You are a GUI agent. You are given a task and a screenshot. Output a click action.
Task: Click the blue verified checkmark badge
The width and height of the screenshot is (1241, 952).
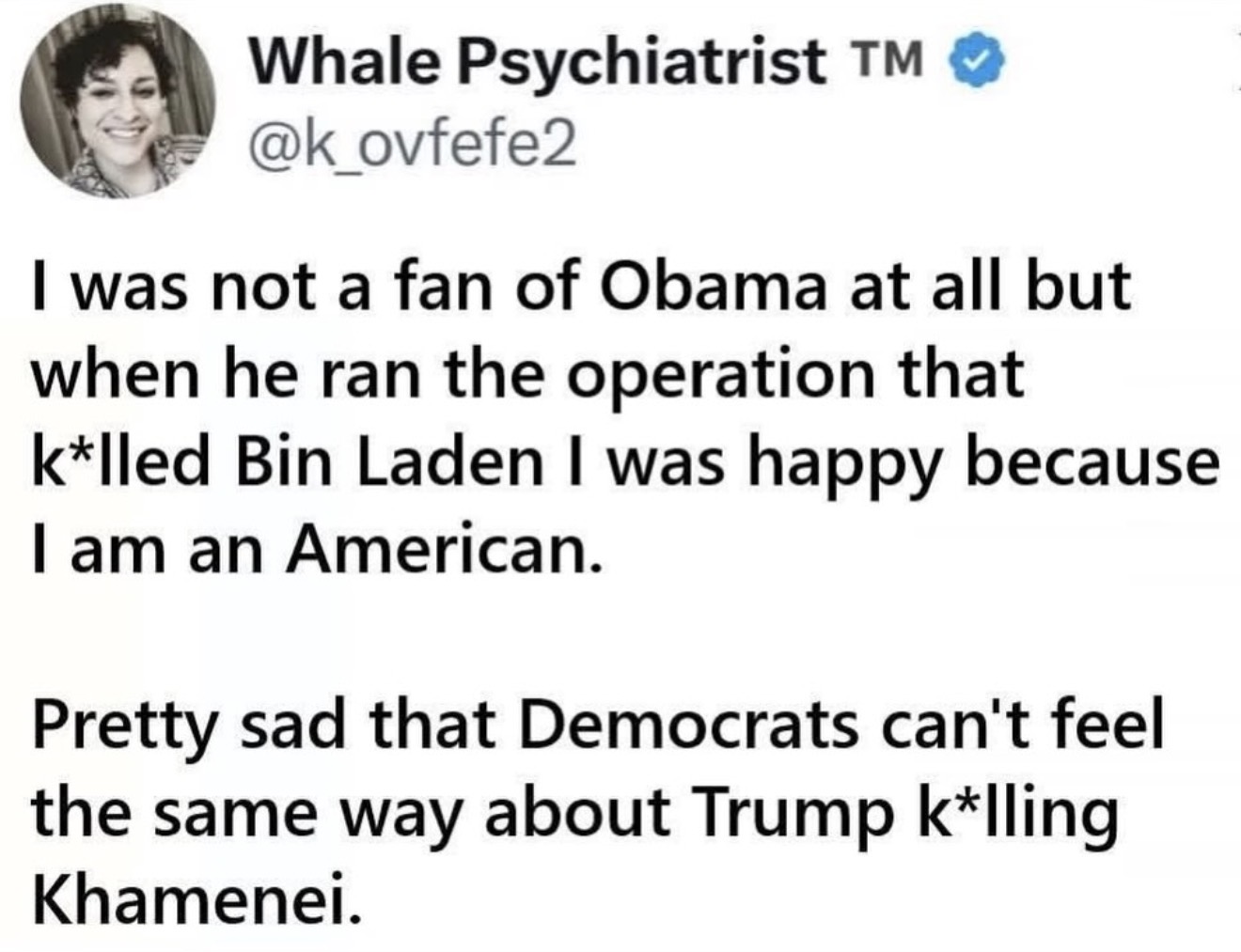[x=981, y=64]
